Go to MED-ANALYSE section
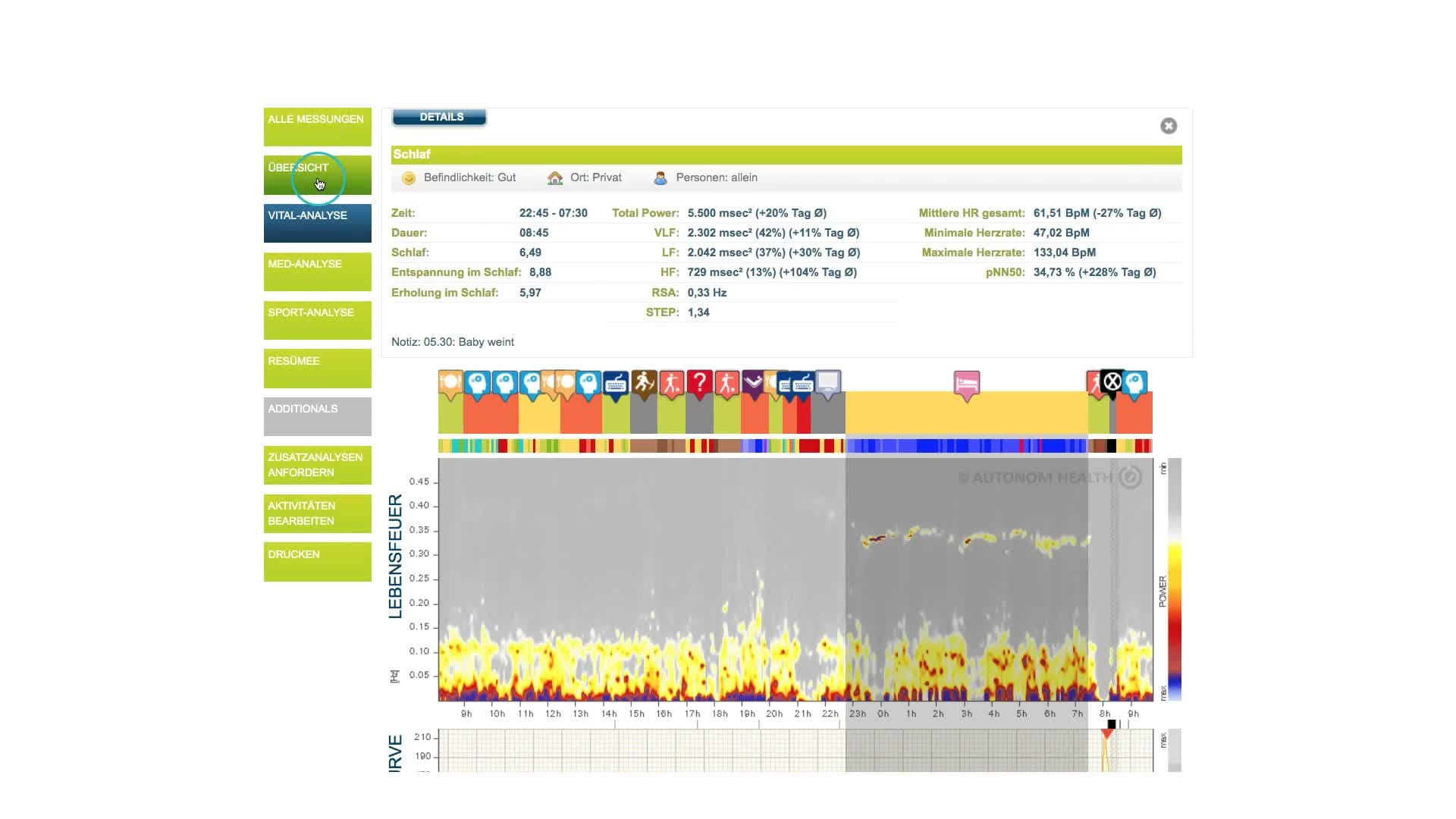1456x819 pixels. [x=317, y=271]
